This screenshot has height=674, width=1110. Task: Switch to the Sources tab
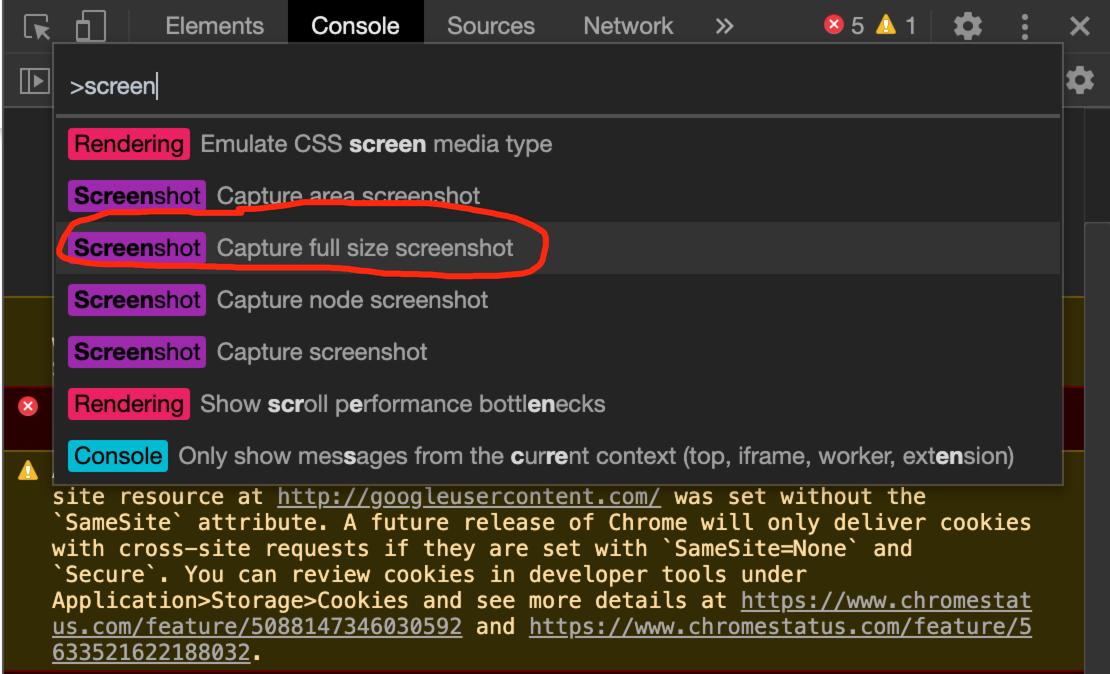pos(491,27)
